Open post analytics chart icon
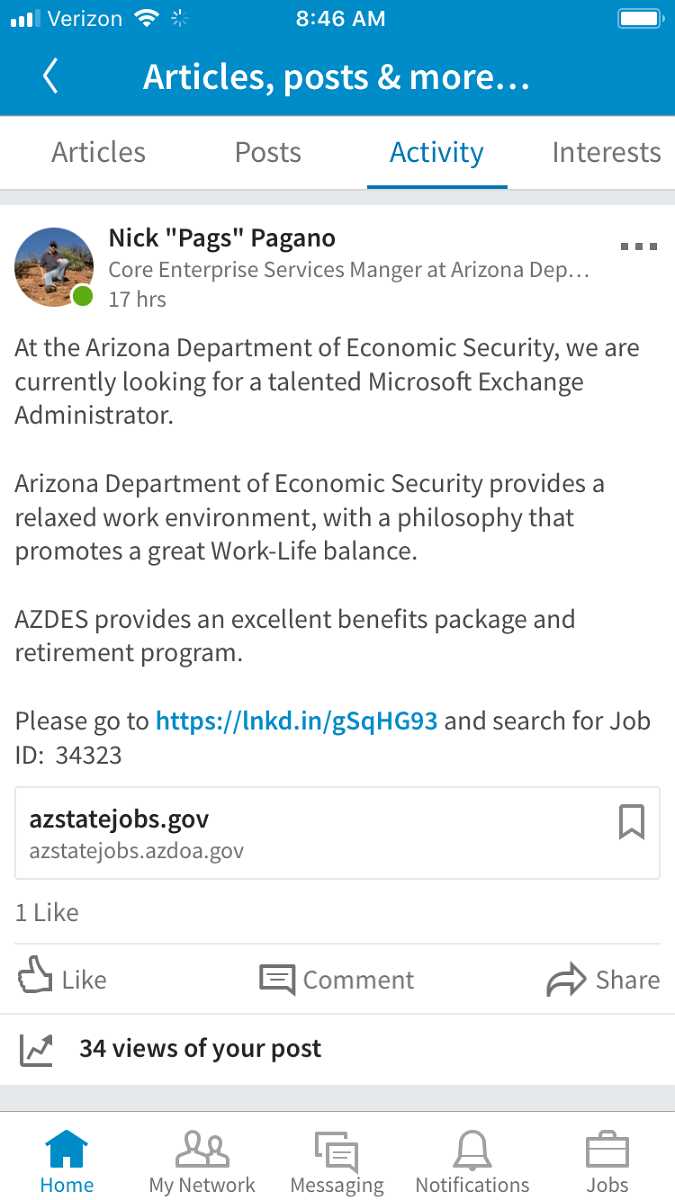The image size is (675, 1200). tap(37, 1049)
